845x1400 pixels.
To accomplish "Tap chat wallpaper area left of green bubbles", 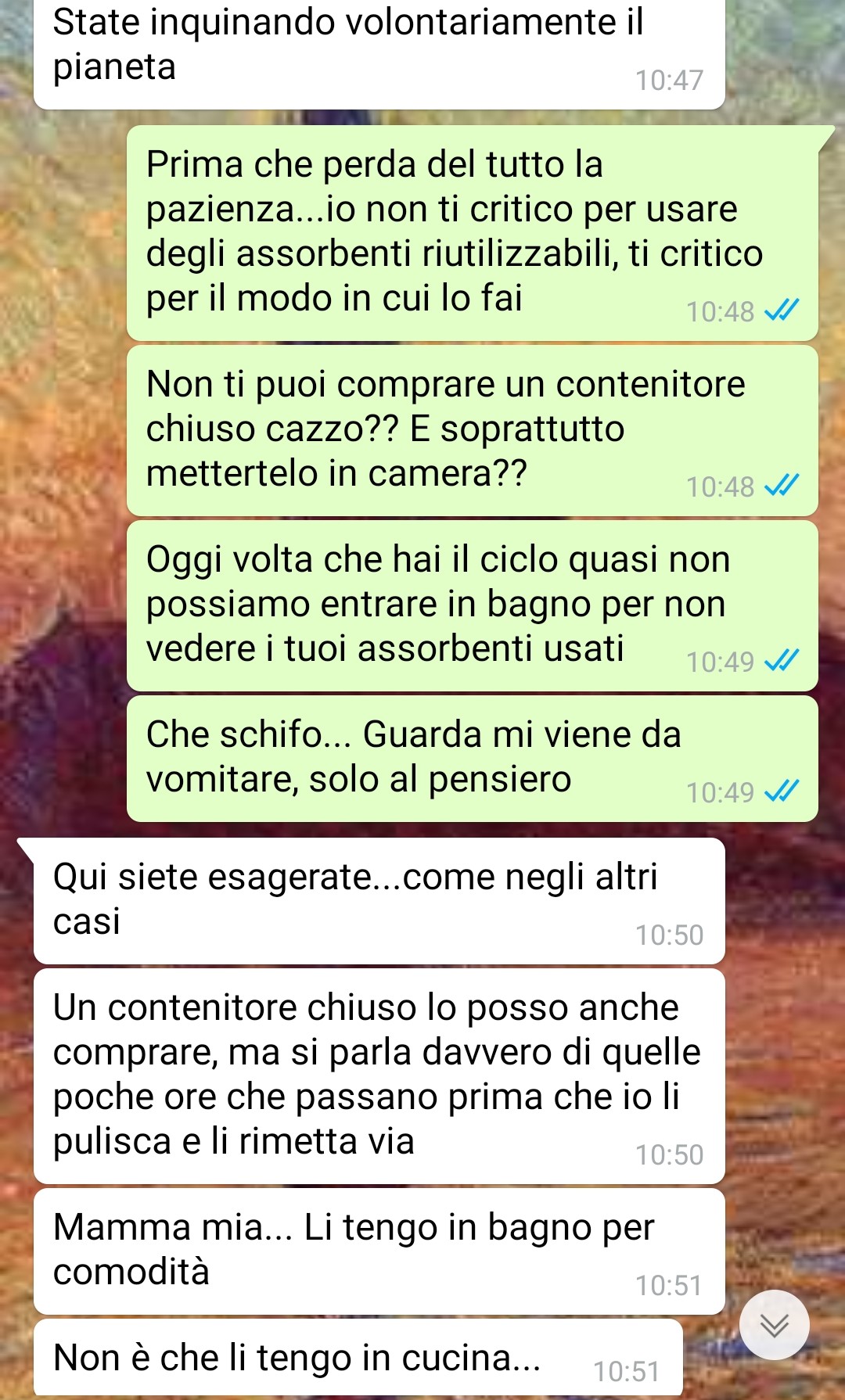I will [63, 469].
